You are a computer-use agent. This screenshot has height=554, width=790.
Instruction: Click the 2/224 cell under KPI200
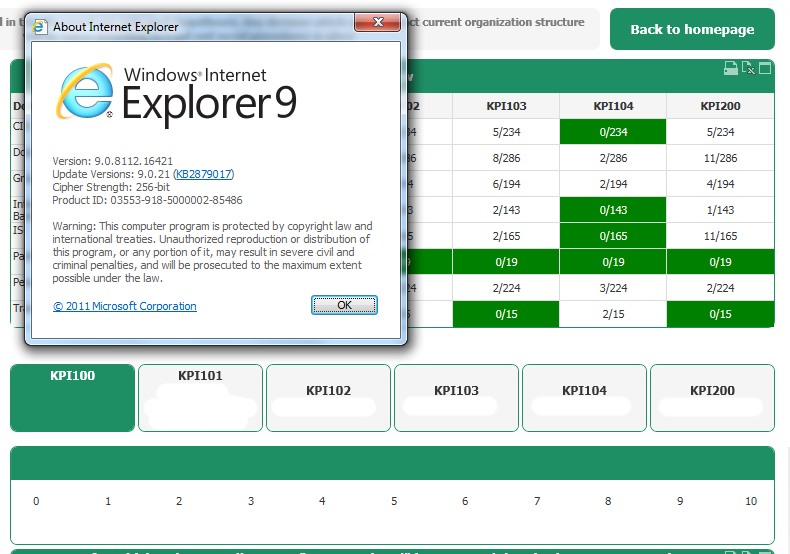[x=720, y=288]
